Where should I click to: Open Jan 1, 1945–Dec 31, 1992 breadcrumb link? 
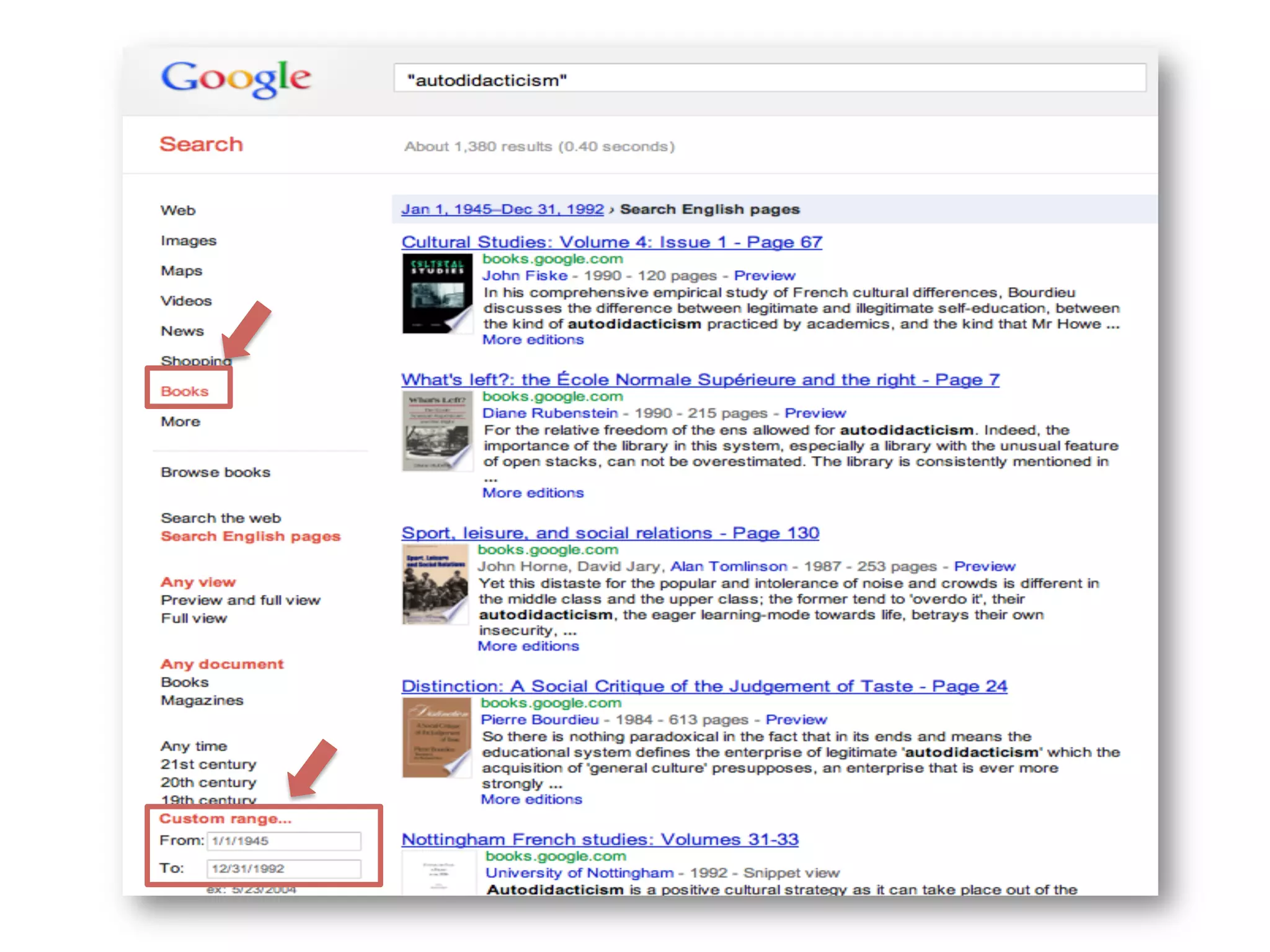(502, 209)
